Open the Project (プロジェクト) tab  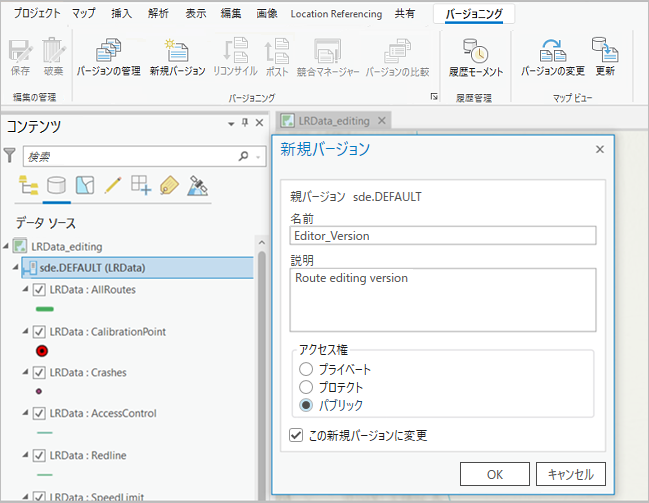point(37,13)
